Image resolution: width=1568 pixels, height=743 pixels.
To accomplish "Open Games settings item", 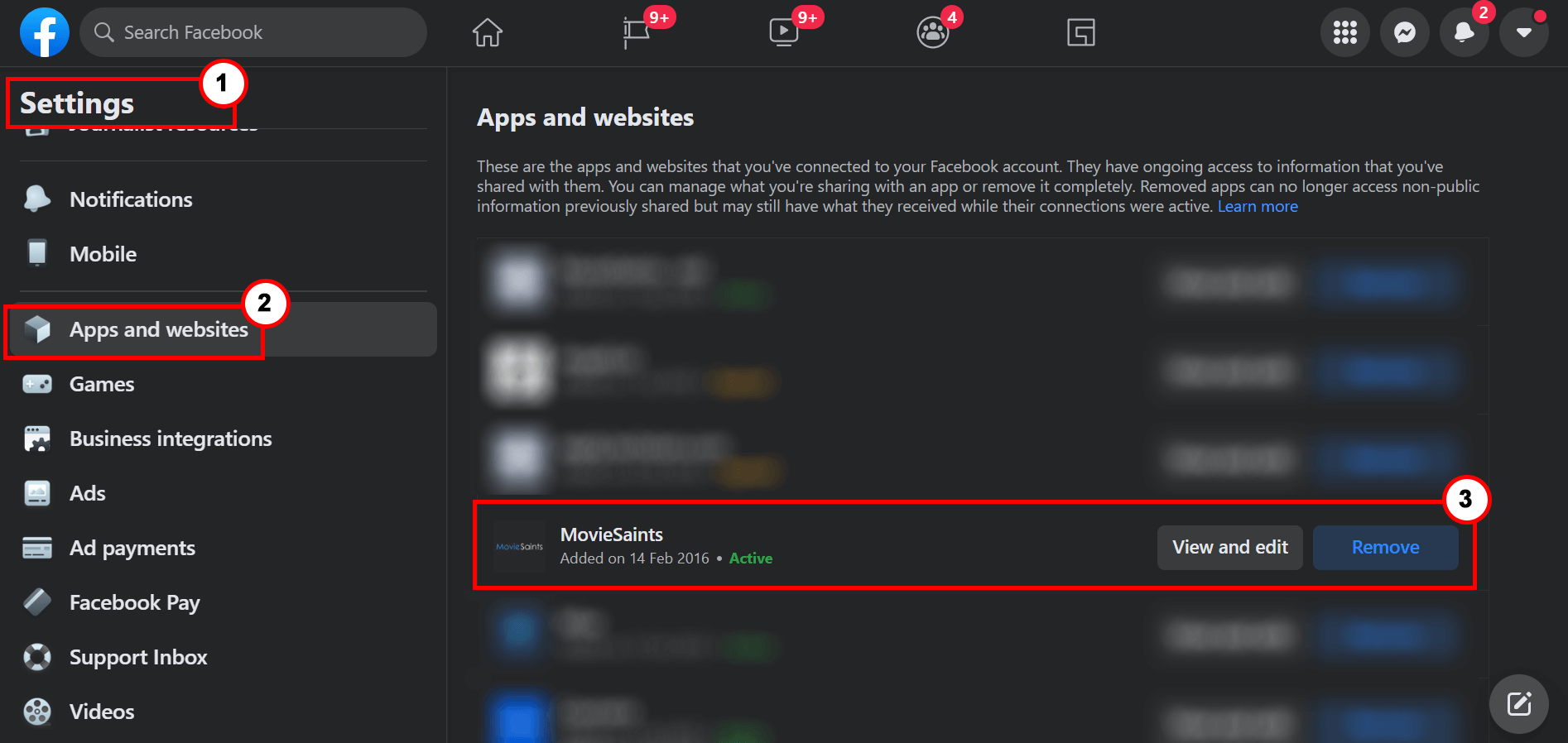I will (101, 384).
